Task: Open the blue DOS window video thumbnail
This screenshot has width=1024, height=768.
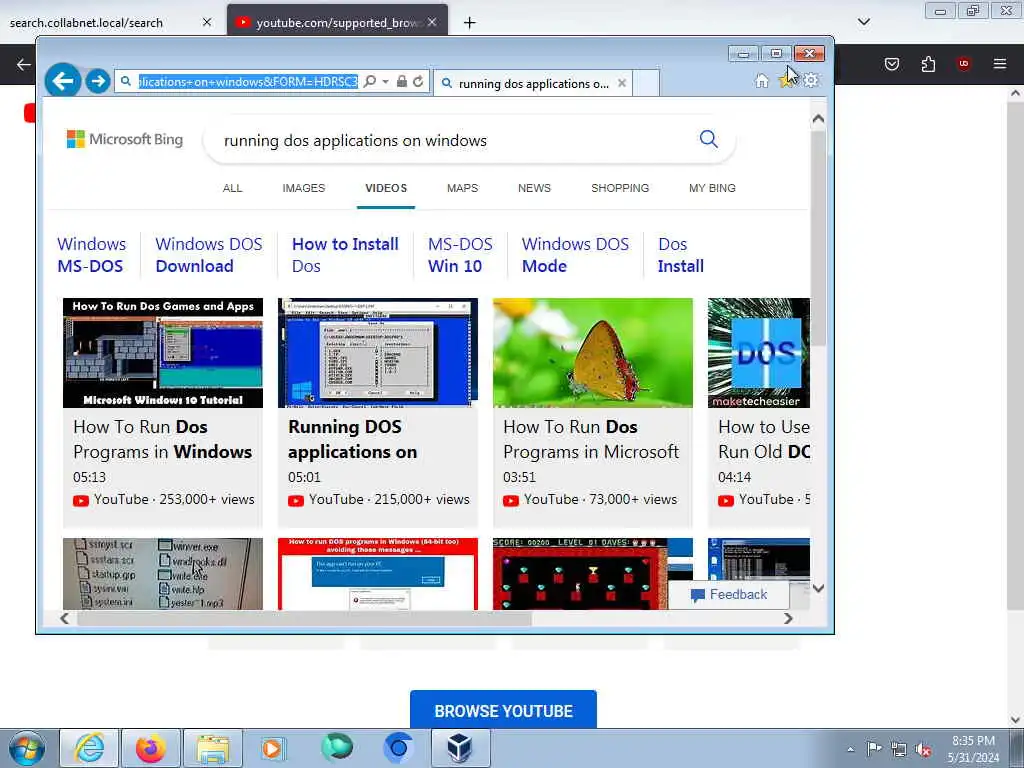Action: [377, 353]
